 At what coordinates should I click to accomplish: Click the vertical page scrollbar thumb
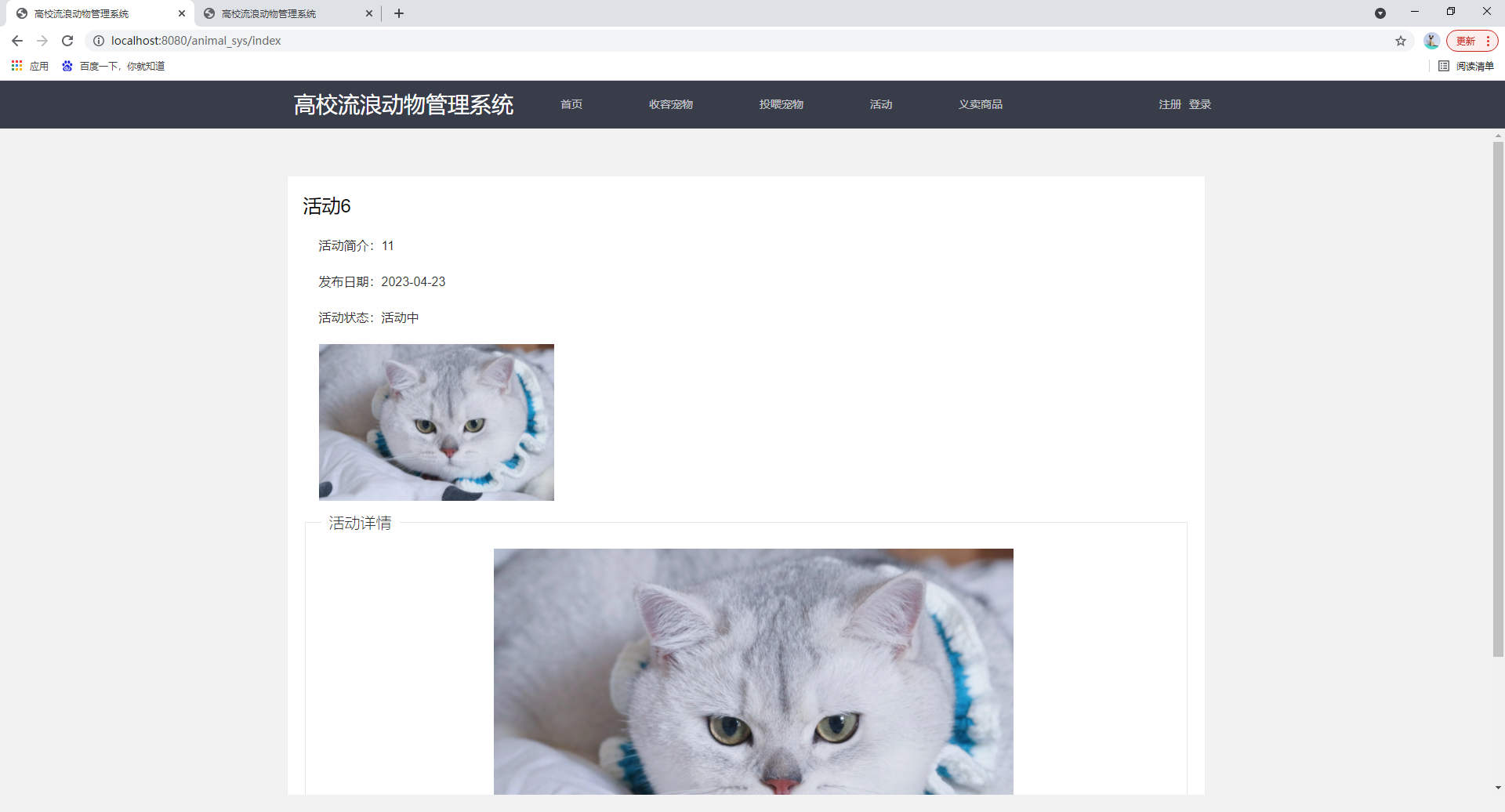(x=1498, y=398)
